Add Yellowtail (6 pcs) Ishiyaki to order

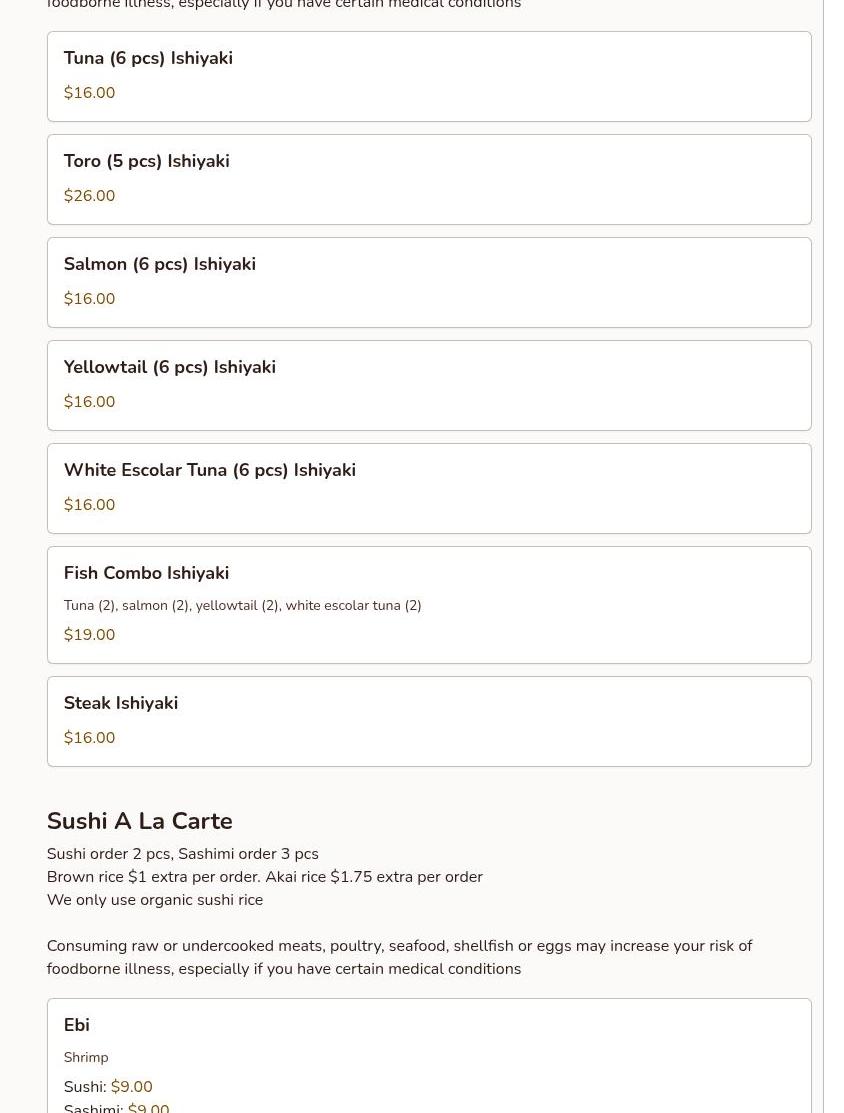click(169, 368)
